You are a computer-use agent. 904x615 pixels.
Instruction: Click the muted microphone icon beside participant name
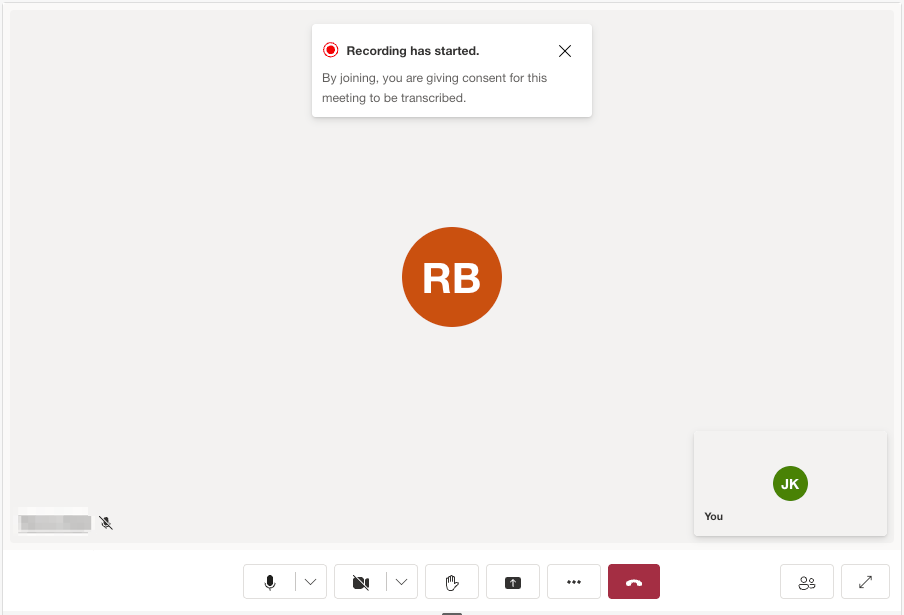106,523
